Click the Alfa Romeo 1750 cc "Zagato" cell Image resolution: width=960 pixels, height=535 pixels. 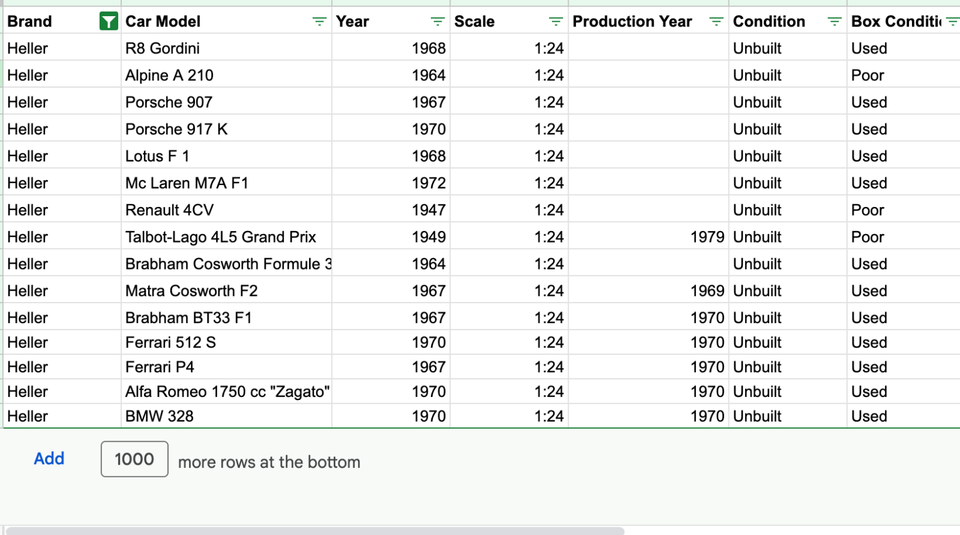[227, 392]
